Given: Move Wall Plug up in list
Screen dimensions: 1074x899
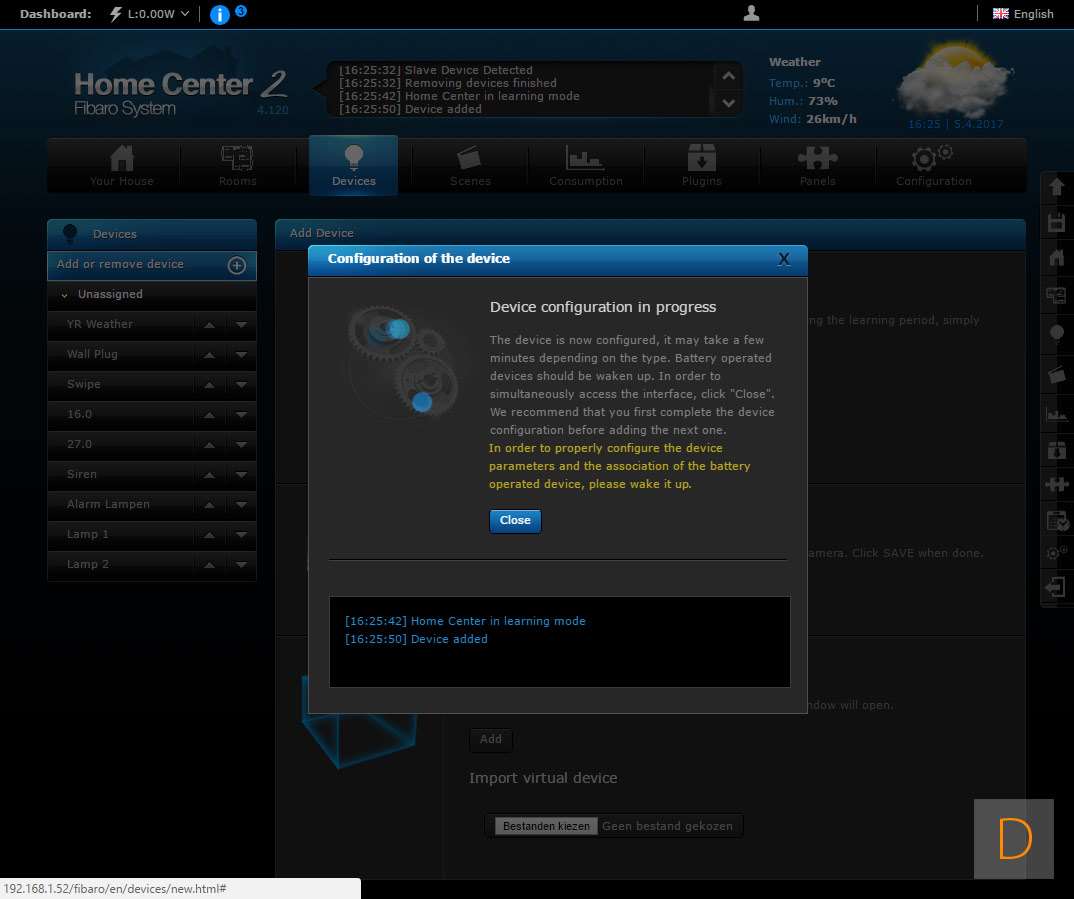Looking at the screenshot, I should (210, 355).
